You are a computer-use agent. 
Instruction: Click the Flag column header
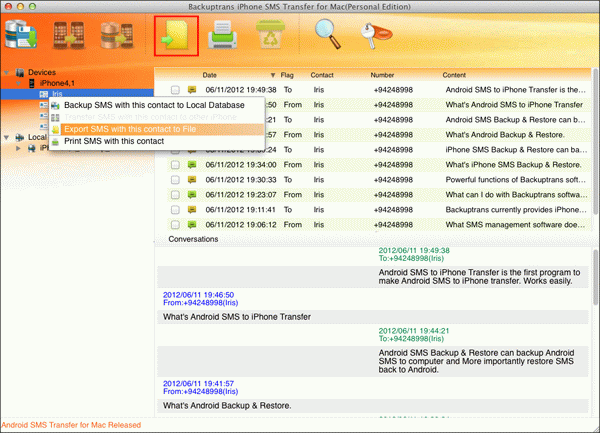(x=287, y=75)
